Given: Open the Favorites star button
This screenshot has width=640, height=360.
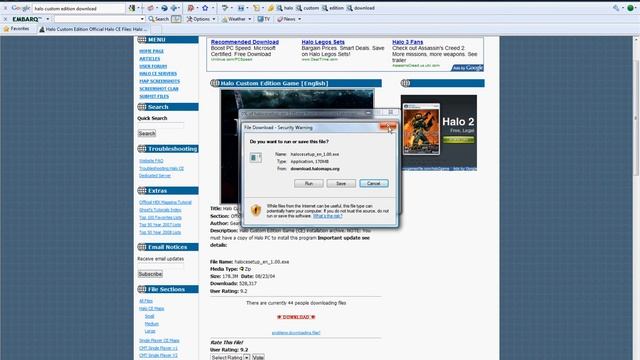Looking at the screenshot, I should [17, 29].
